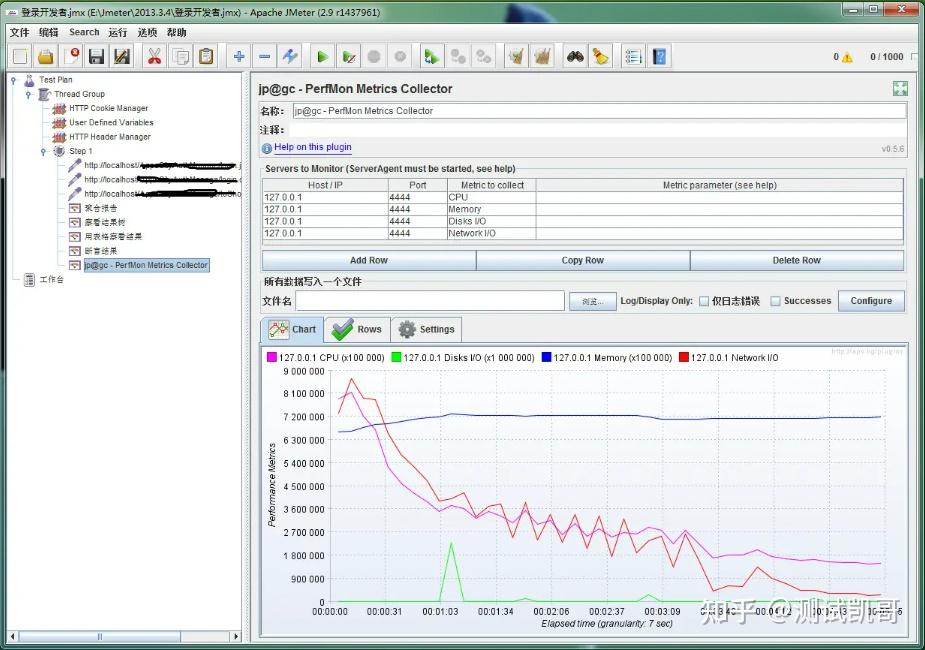This screenshot has width=925, height=650.
Task: Switch to the Settings tab
Action: 426,329
